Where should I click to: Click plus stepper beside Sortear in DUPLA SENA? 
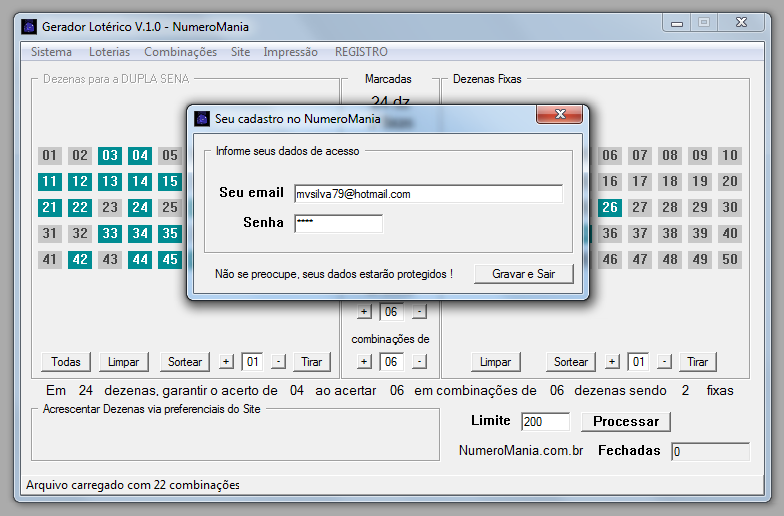[x=226, y=362]
